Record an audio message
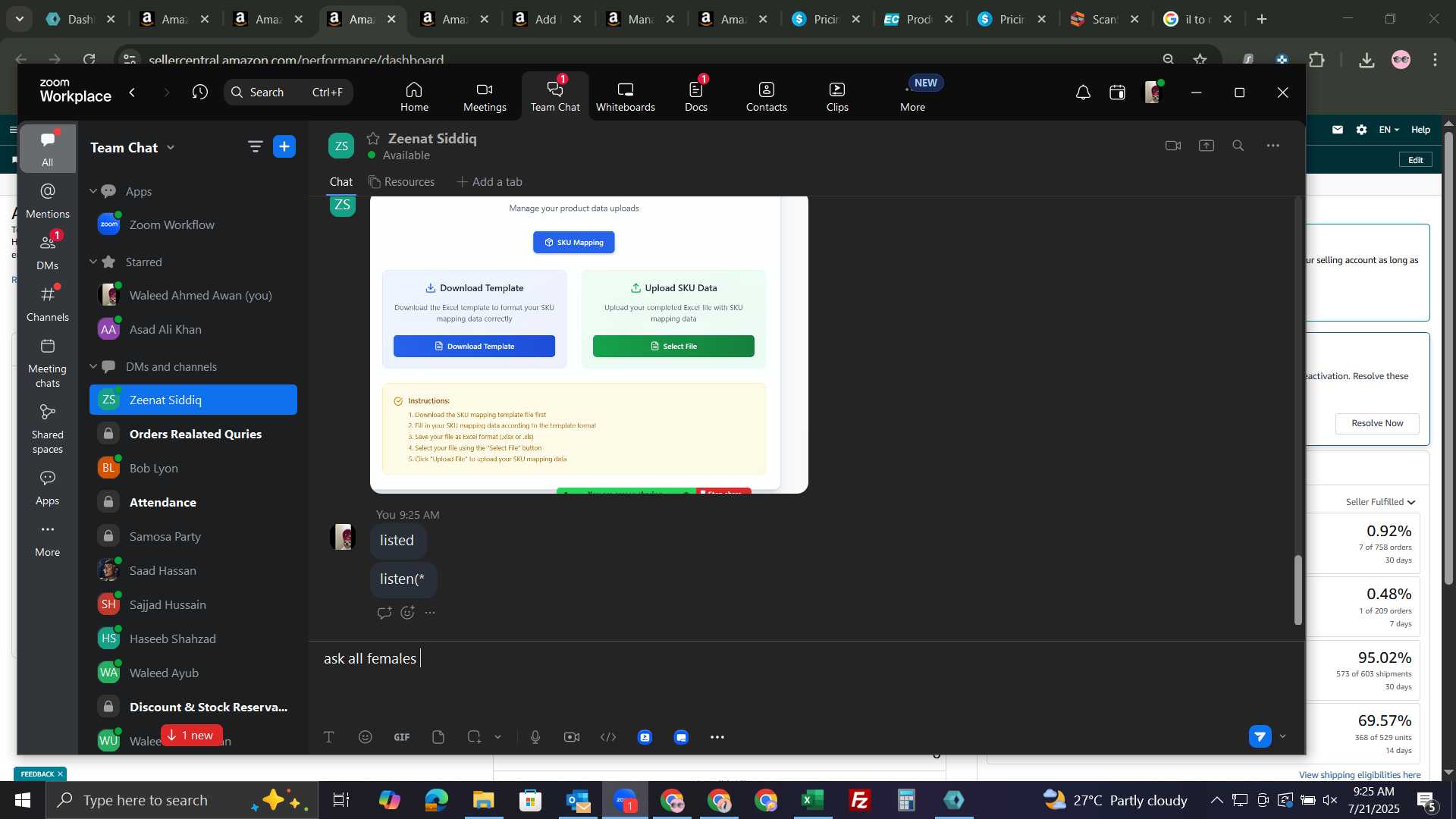The width and height of the screenshot is (1456, 819). point(535,737)
